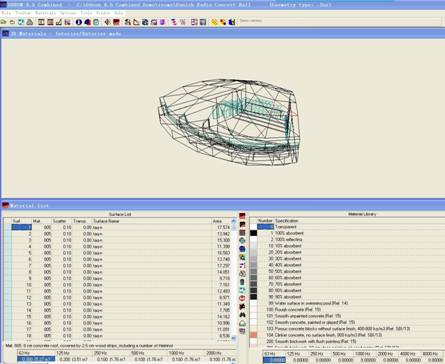This screenshot has height=364, width=445.
Task: Click the black swatch for 100% absorbent
Action: 254,233
